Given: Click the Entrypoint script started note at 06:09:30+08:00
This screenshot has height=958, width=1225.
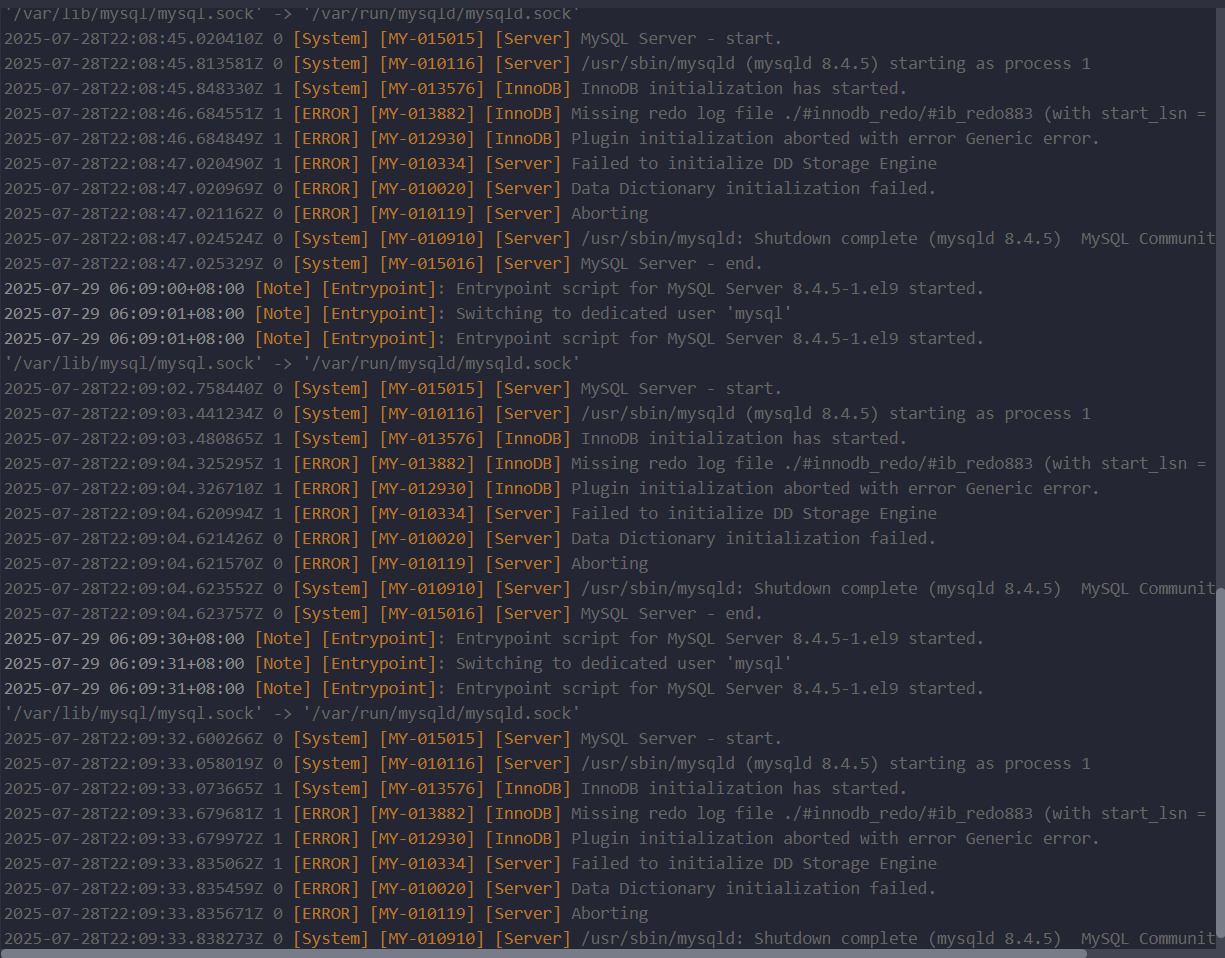Looking at the screenshot, I should [x=720, y=638].
